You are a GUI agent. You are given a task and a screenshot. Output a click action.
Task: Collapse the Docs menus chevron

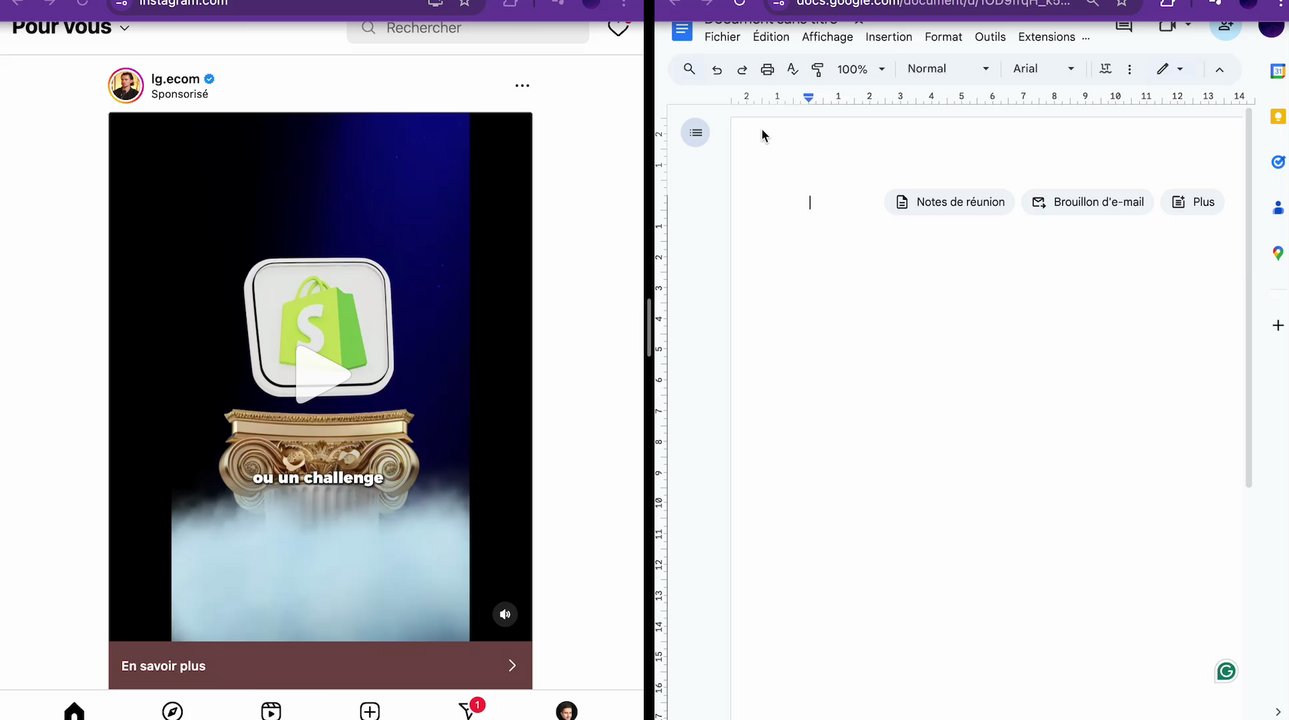[x=1219, y=69]
